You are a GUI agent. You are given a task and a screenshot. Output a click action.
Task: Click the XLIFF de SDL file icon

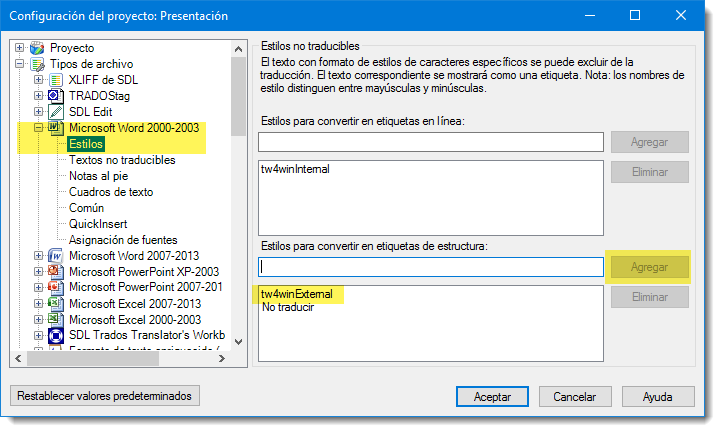tap(56, 80)
